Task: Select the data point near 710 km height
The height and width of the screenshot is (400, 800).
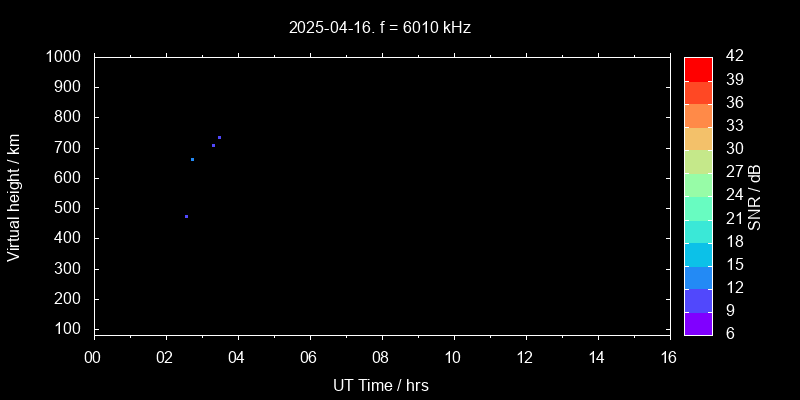Action: coord(213,145)
